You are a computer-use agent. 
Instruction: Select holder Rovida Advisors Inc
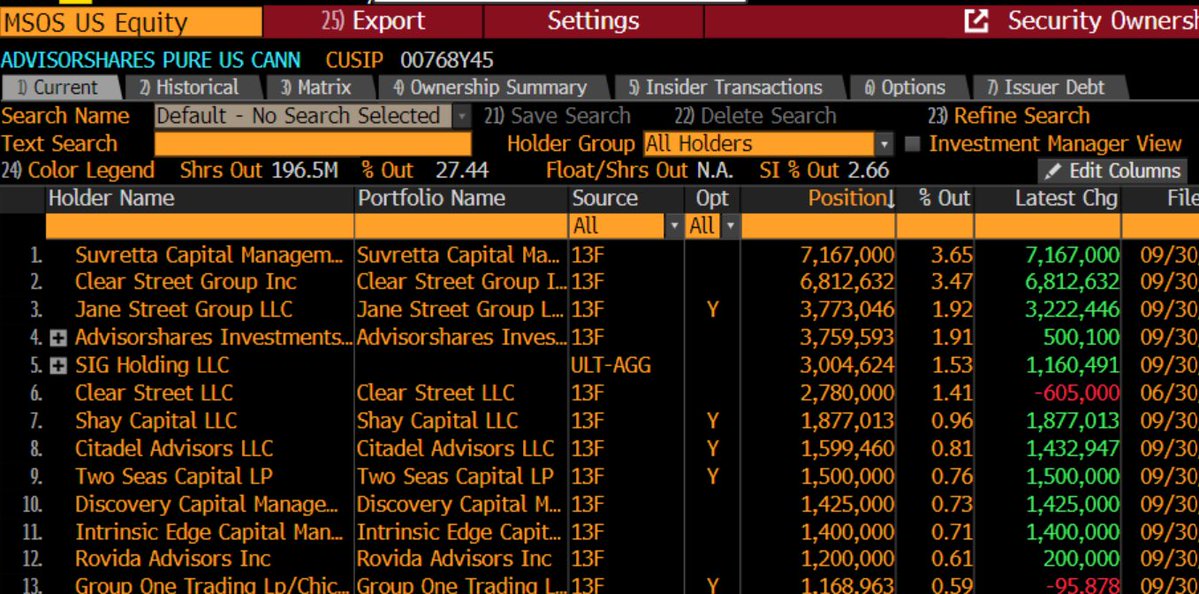pos(173,560)
